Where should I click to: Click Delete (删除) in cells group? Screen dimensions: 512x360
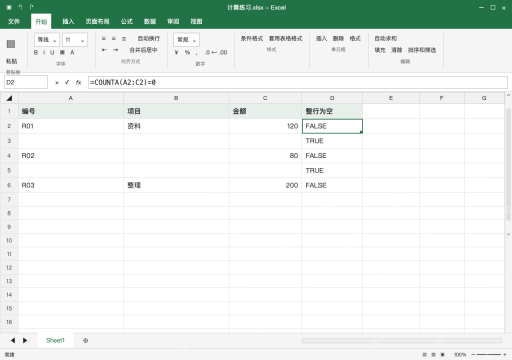coord(338,39)
